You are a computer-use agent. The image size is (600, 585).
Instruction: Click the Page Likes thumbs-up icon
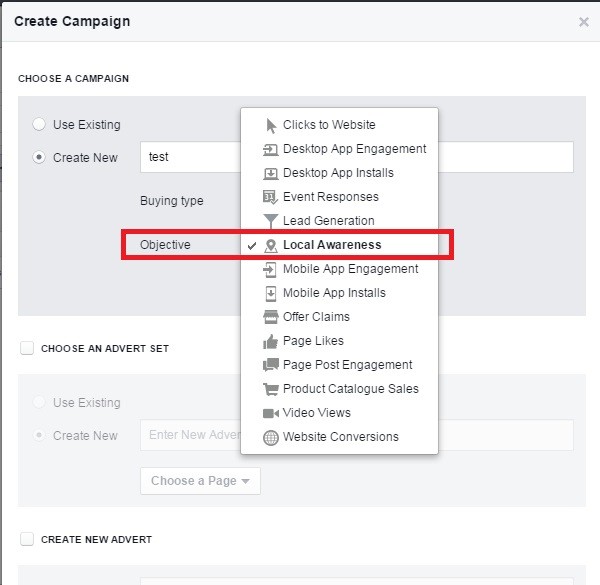pos(271,341)
